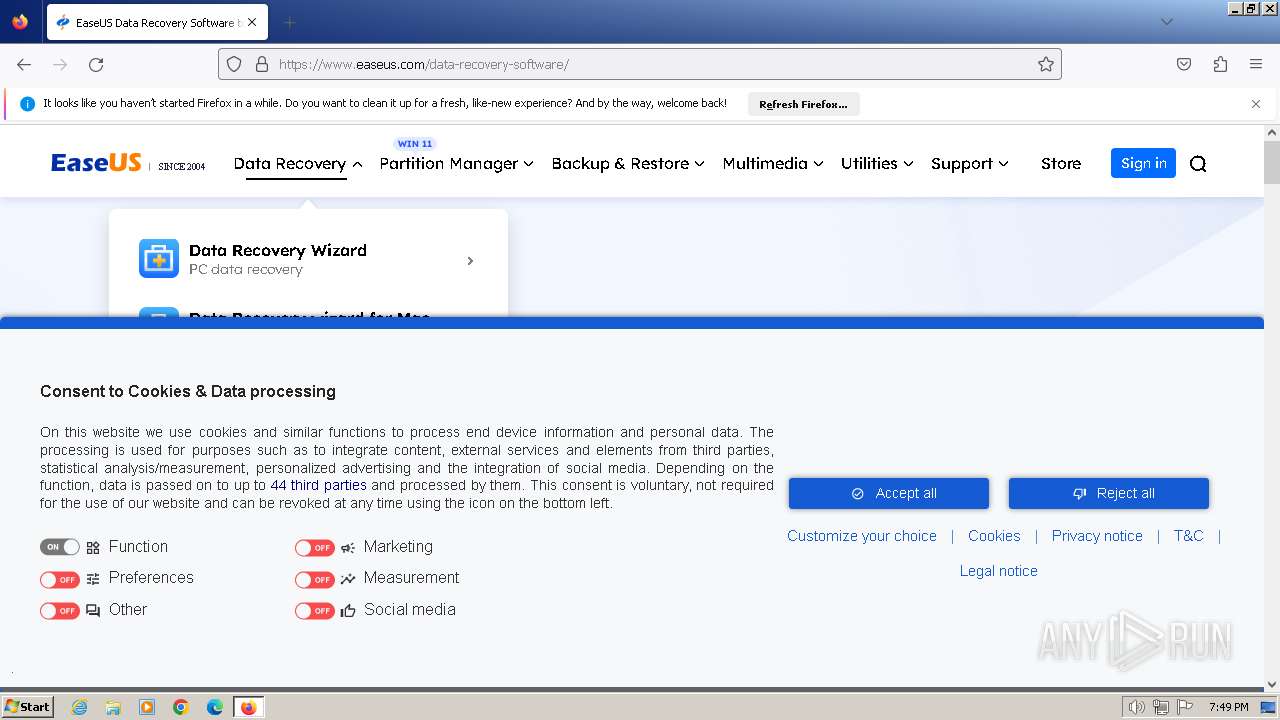Image resolution: width=1280 pixels, height=720 pixels.
Task: Open Customize your choice link
Action: click(862, 536)
